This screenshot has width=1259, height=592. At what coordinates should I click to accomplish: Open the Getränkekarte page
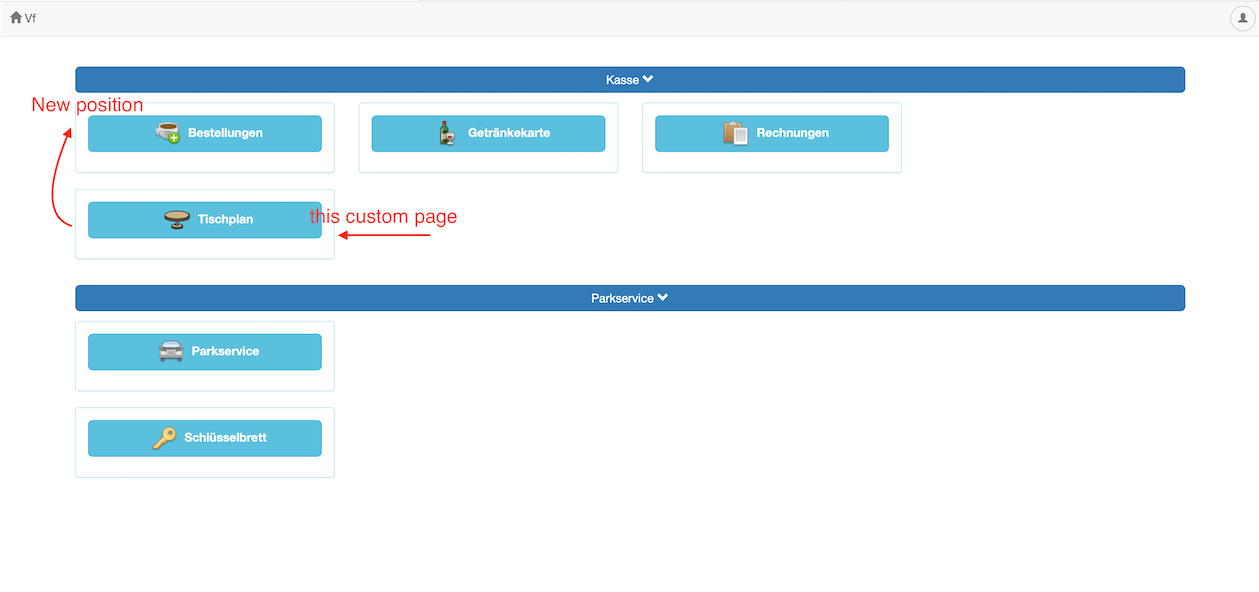(x=488, y=133)
